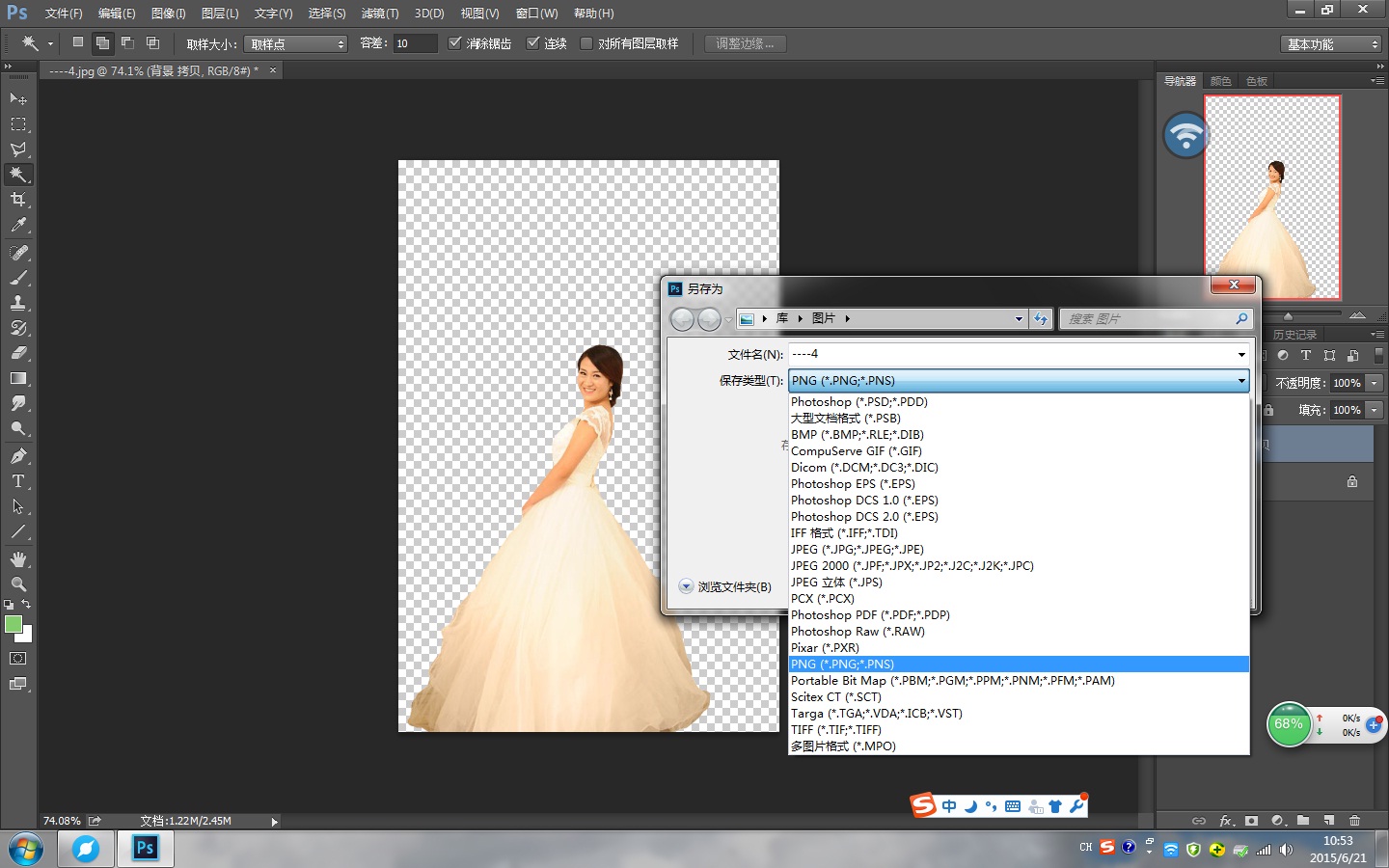Enable 对所有图层取样 checkbox

(x=586, y=43)
